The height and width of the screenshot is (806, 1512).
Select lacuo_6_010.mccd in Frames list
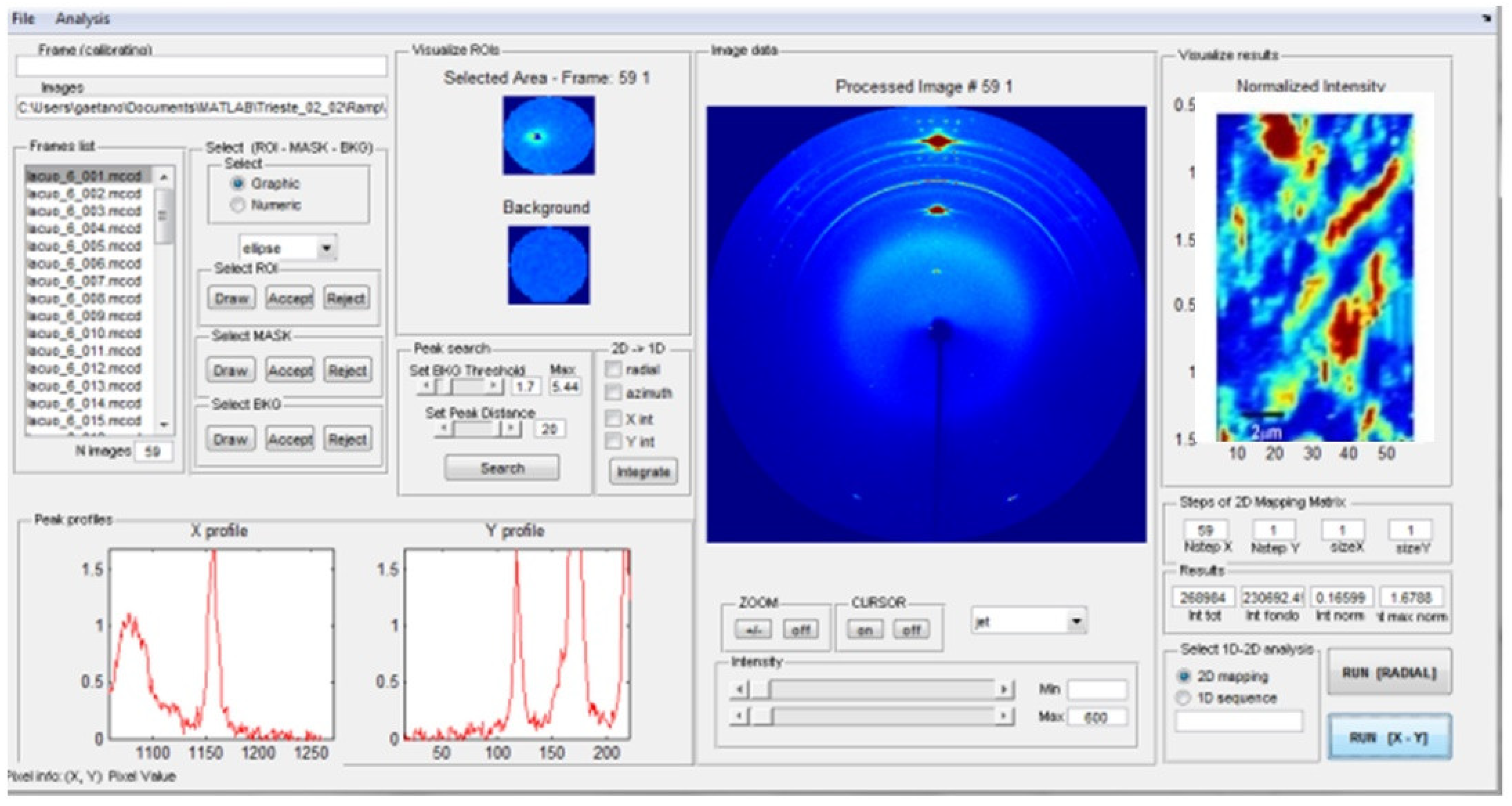88,333
